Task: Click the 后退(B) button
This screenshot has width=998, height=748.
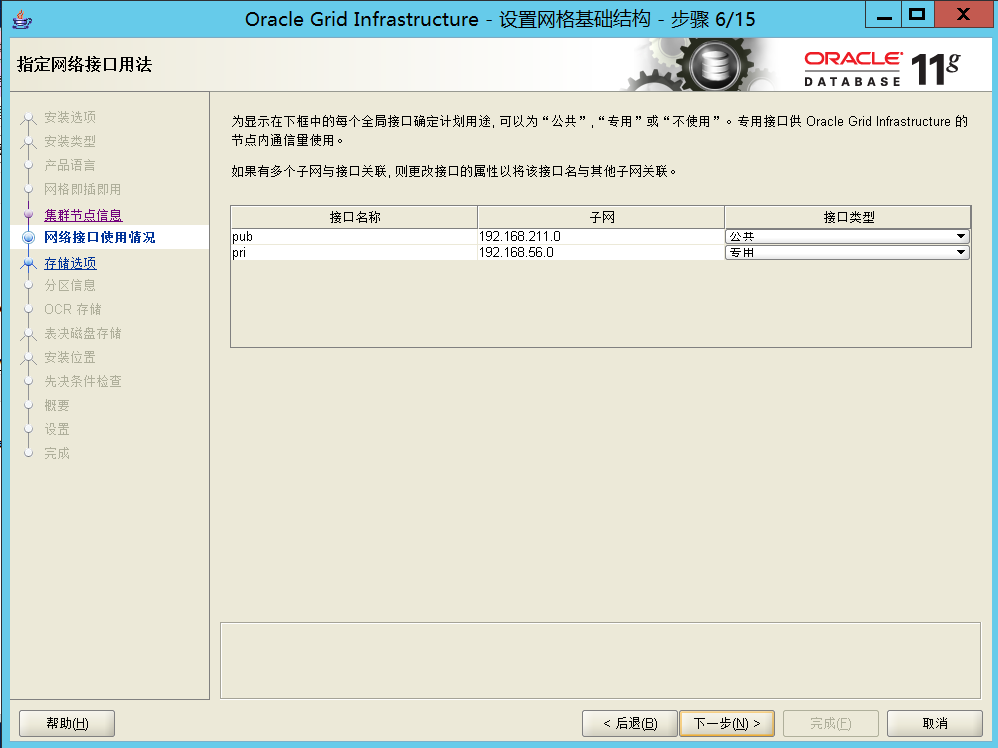Action: (x=629, y=723)
